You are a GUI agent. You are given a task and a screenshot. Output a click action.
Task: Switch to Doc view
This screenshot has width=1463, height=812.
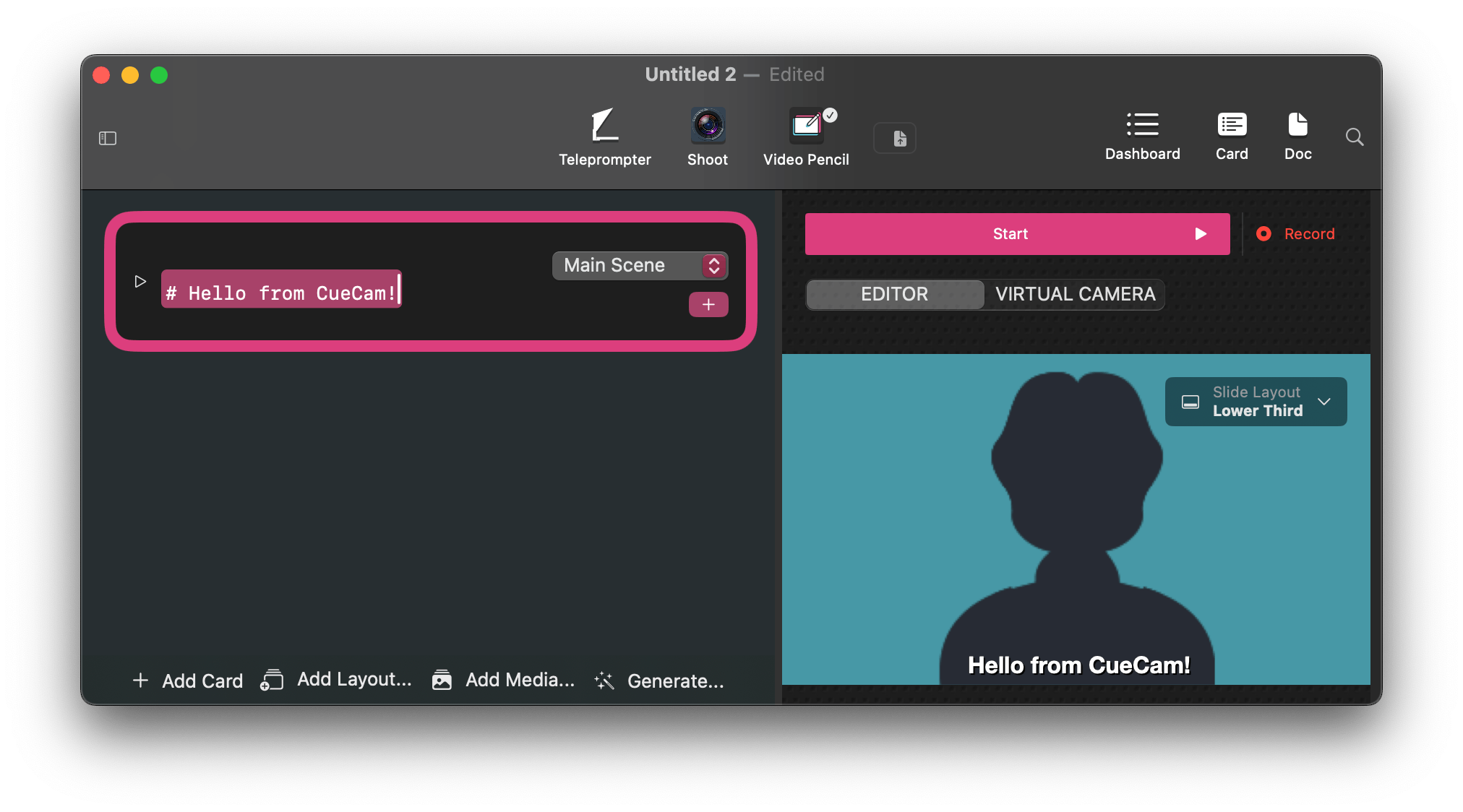1297,137
